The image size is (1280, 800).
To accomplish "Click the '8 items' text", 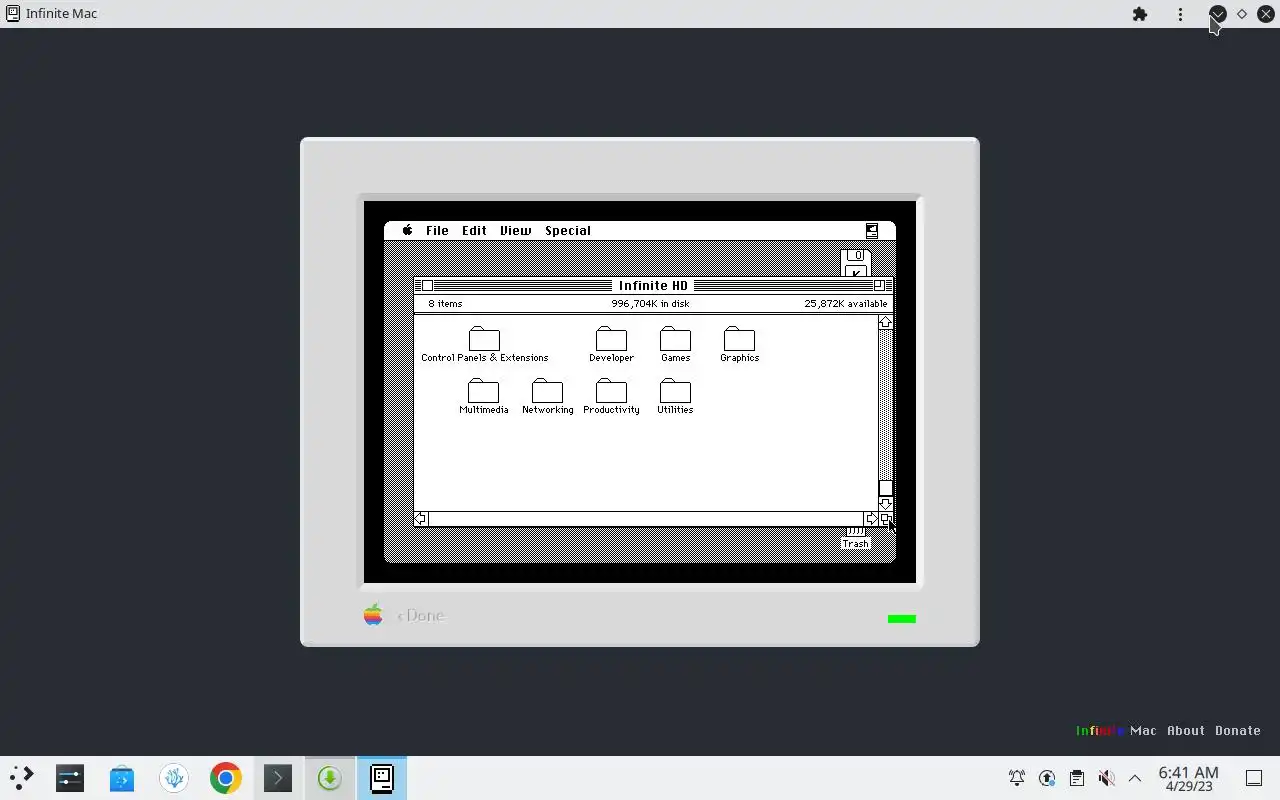I will click(x=445, y=303).
